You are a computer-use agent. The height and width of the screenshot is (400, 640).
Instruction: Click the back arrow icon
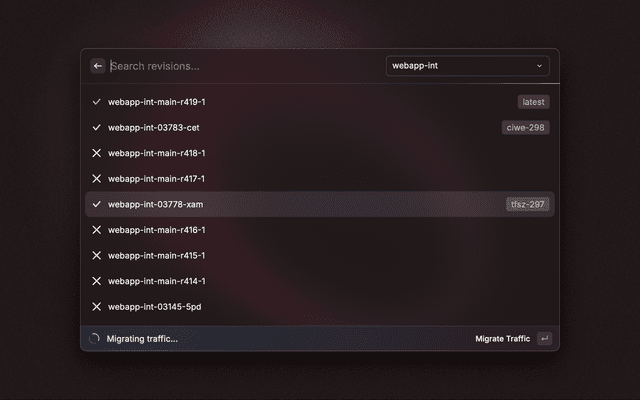coord(98,66)
